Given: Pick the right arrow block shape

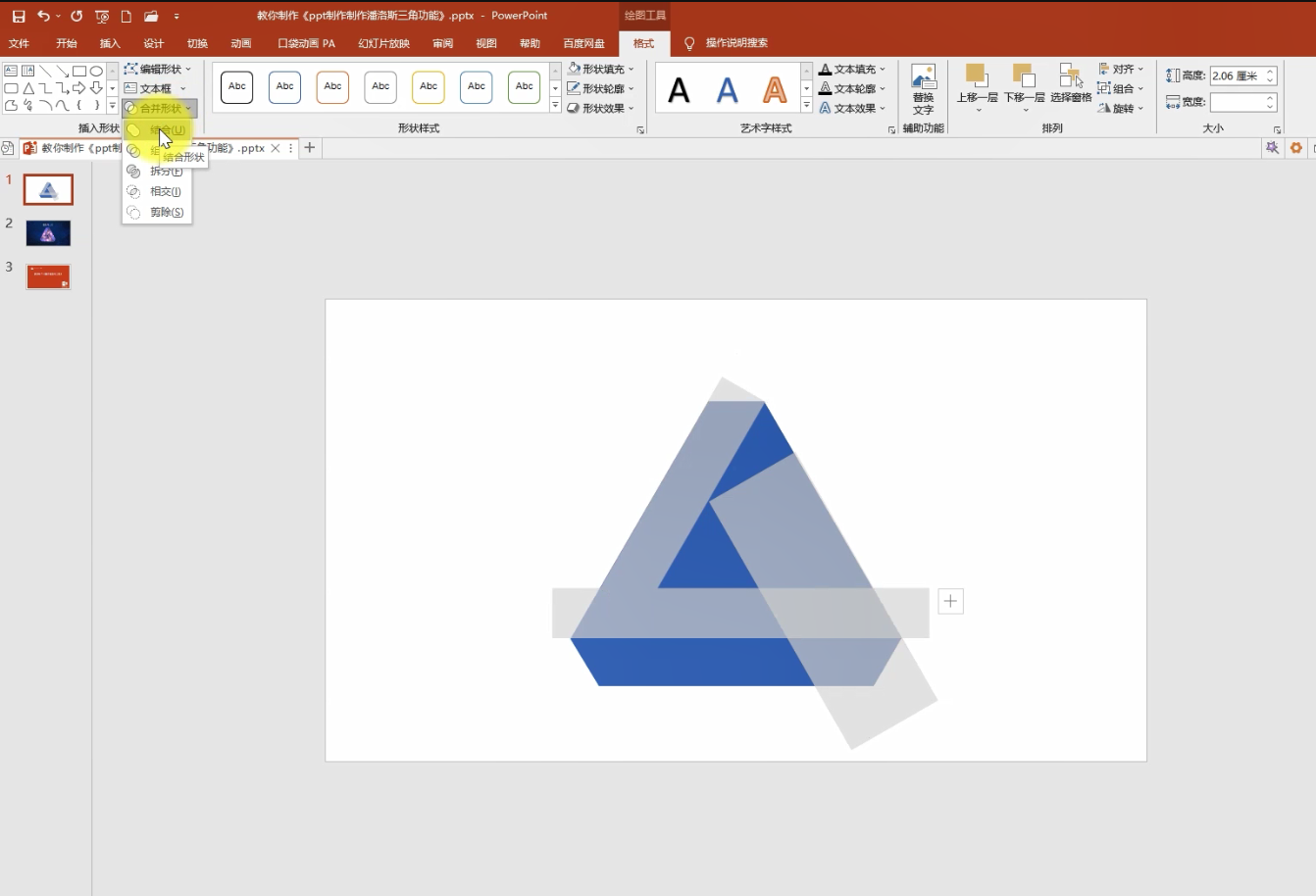Looking at the screenshot, I should [x=79, y=88].
